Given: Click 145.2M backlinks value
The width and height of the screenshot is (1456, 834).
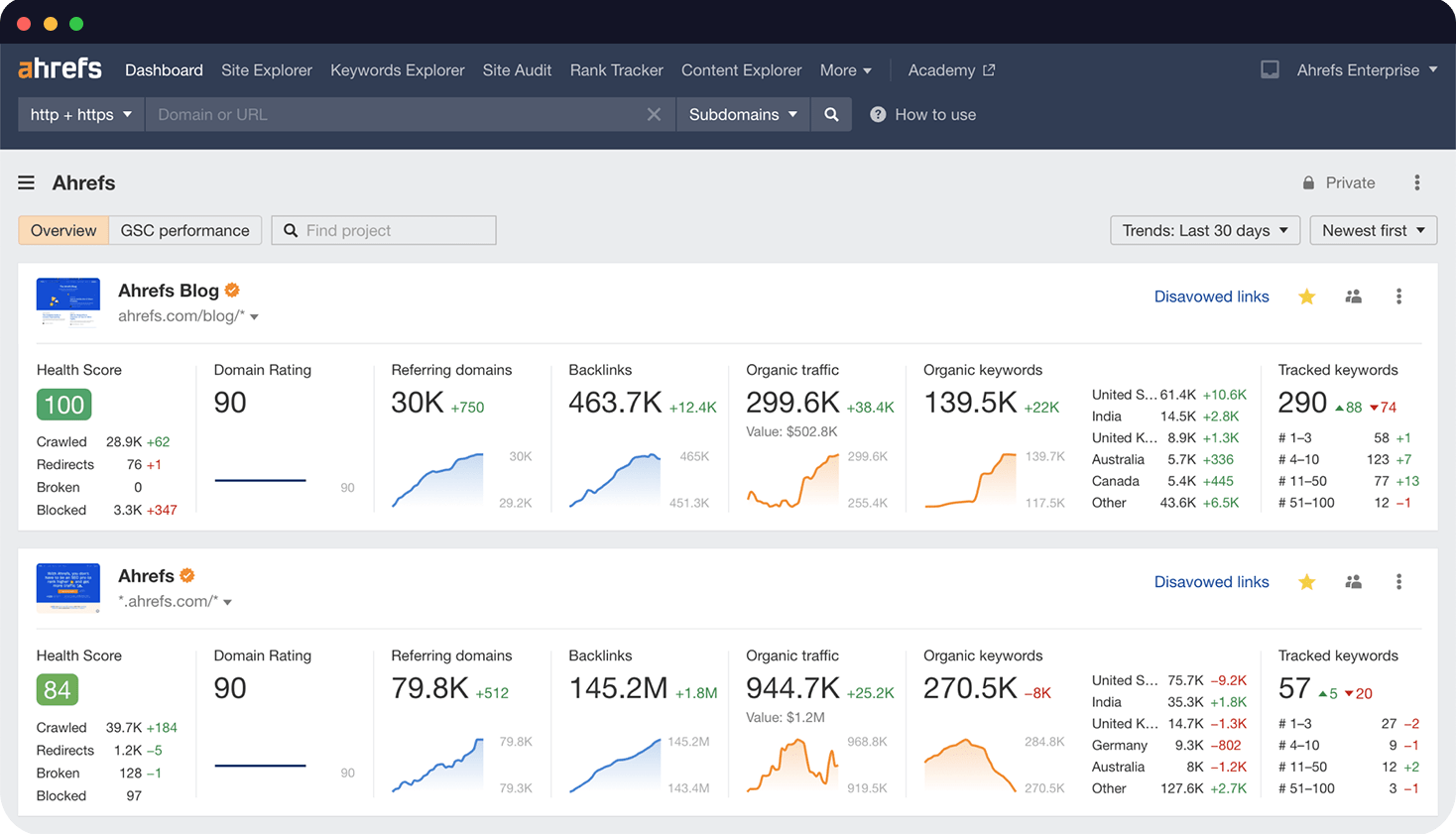Looking at the screenshot, I should click(x=618, y=688).
